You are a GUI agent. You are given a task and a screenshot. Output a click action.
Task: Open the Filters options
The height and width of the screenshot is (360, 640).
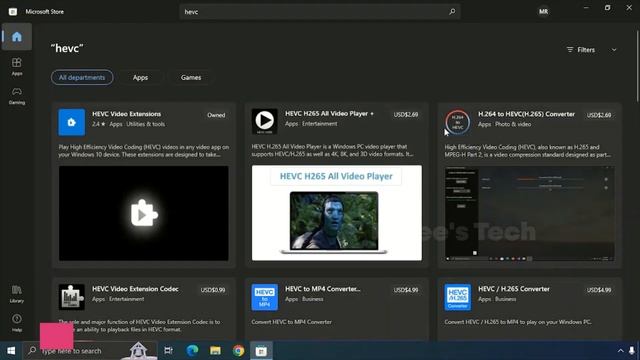click(581, 50)
